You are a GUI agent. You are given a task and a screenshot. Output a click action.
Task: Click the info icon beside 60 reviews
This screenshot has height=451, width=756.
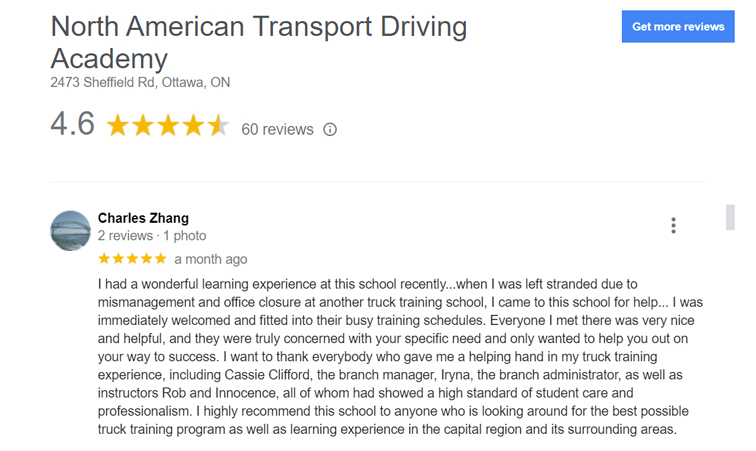coord(330,129)
